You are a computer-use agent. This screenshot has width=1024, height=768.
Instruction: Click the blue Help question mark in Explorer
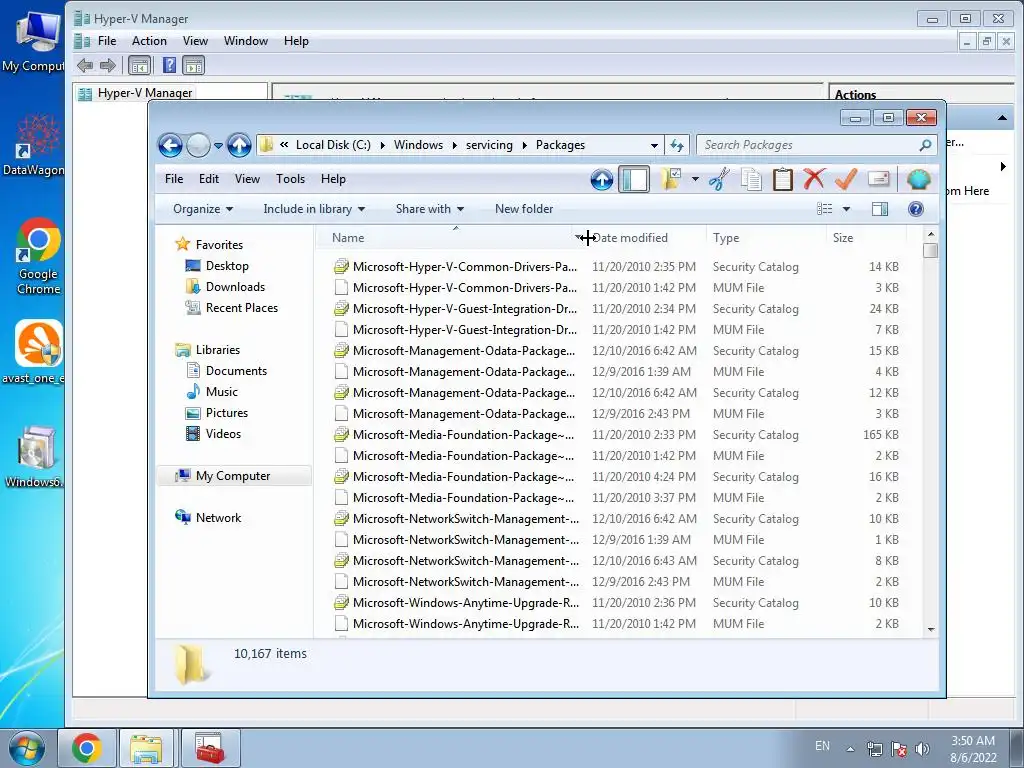(916, 209)
